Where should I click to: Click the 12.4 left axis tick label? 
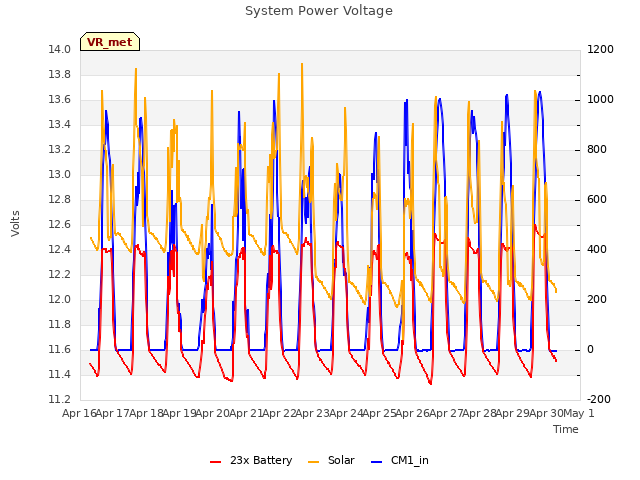click(60, 249)
